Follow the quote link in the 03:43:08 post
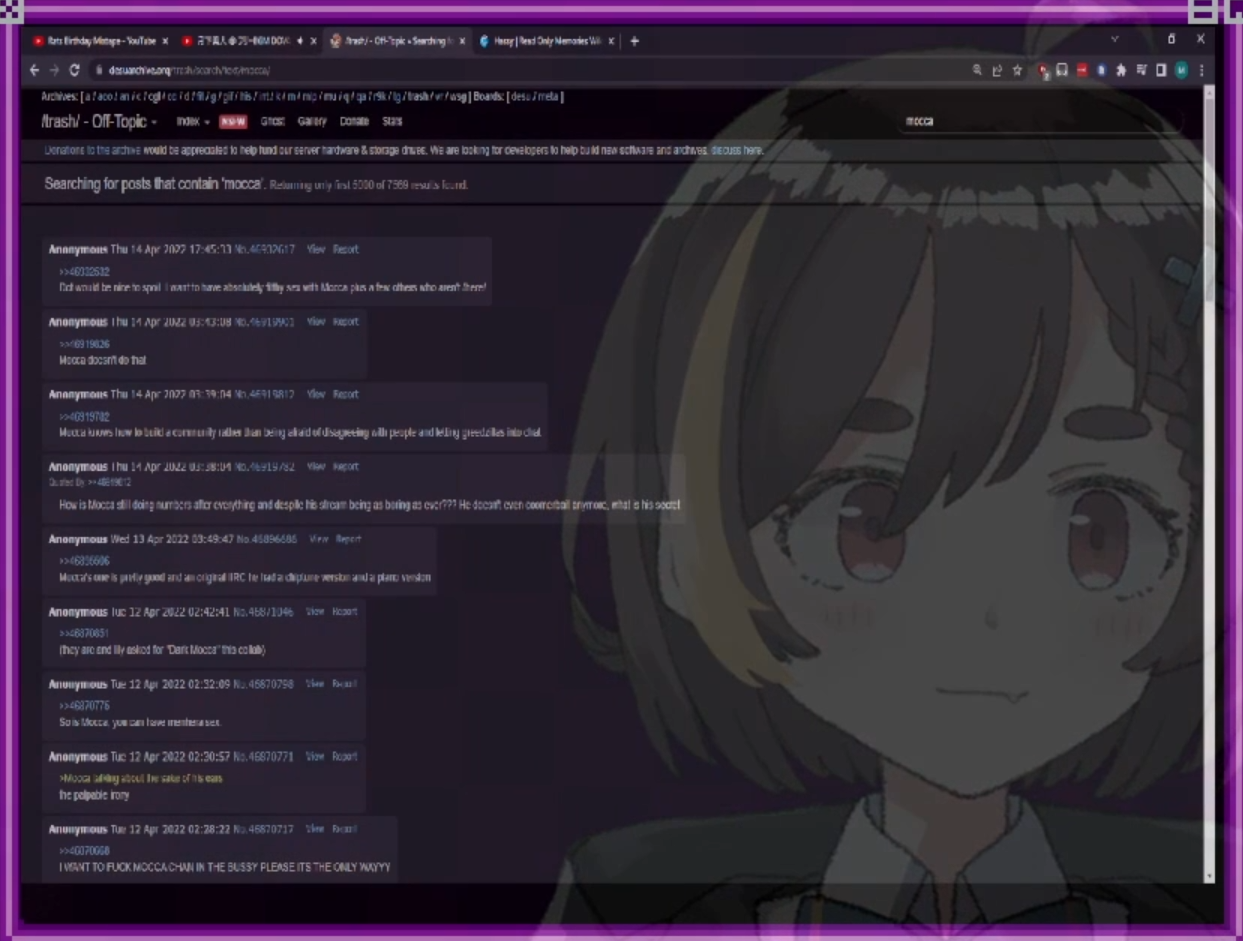 point(84,344)
